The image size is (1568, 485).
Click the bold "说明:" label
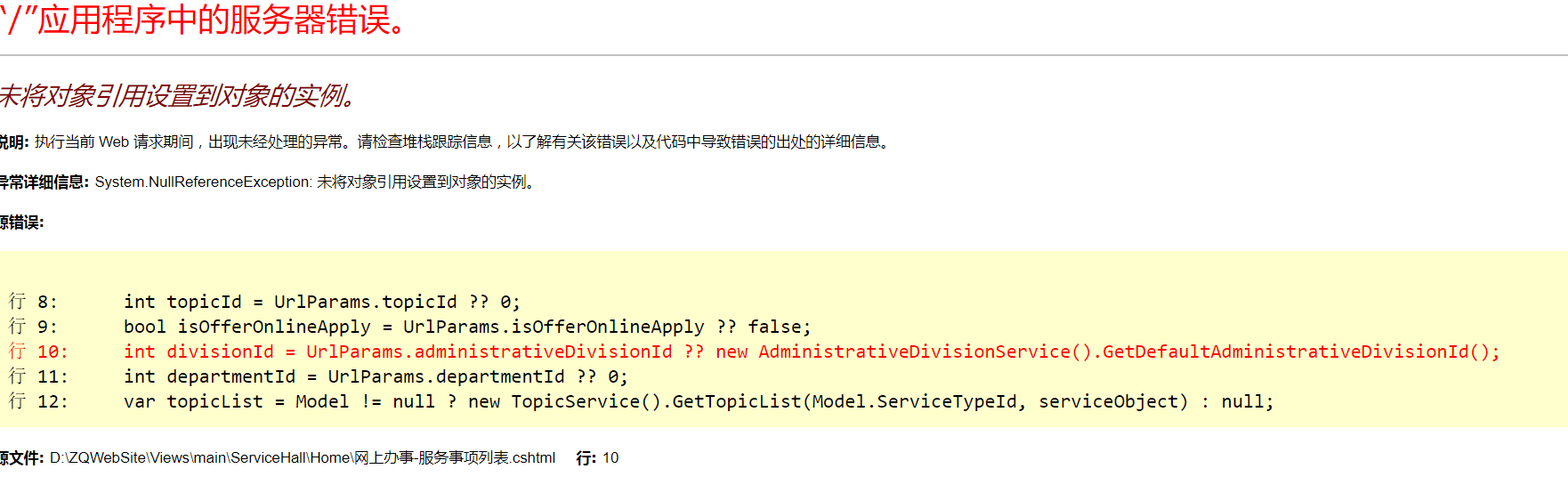(x=15, y=141)
